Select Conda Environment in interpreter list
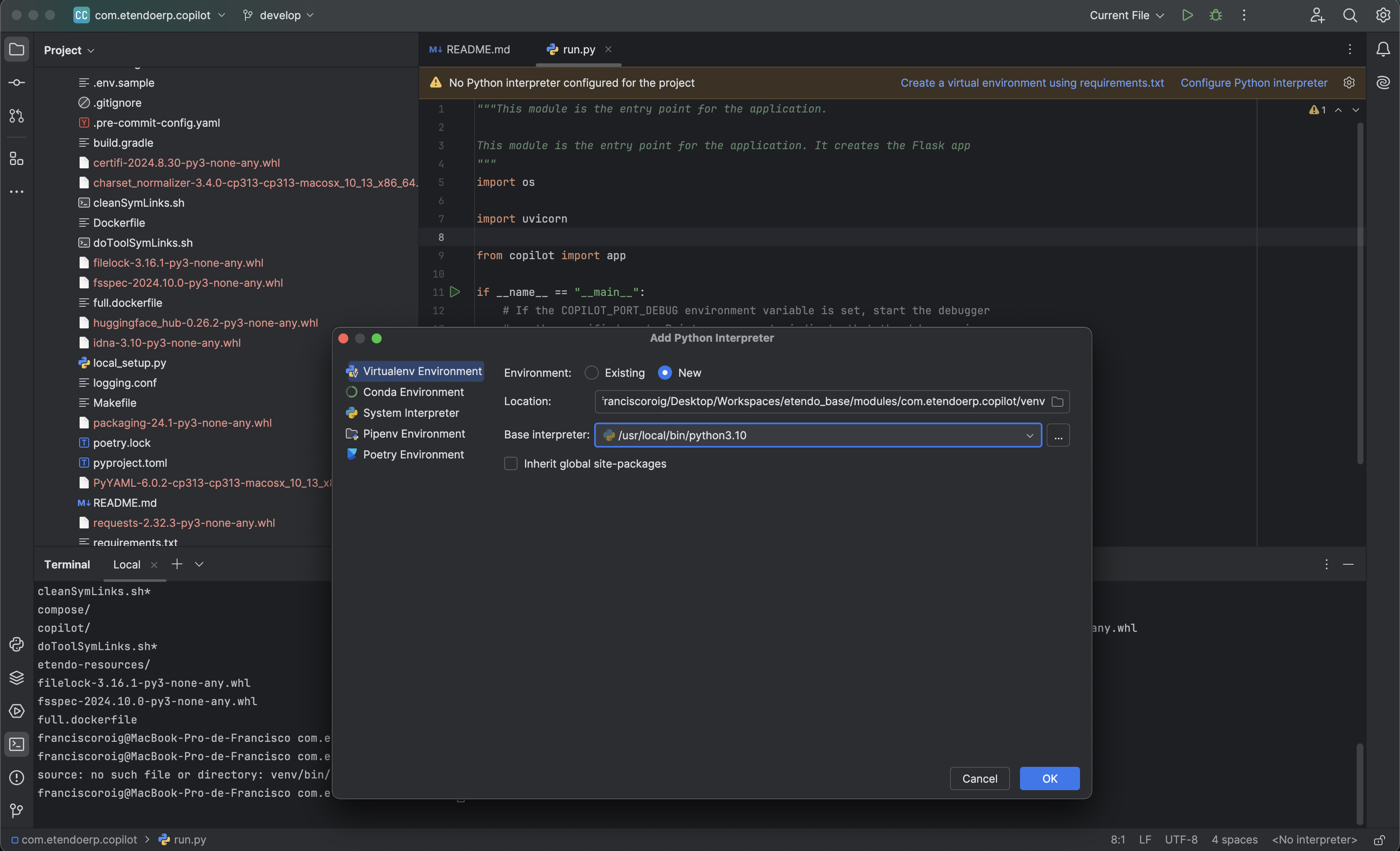 click(413, 392)
